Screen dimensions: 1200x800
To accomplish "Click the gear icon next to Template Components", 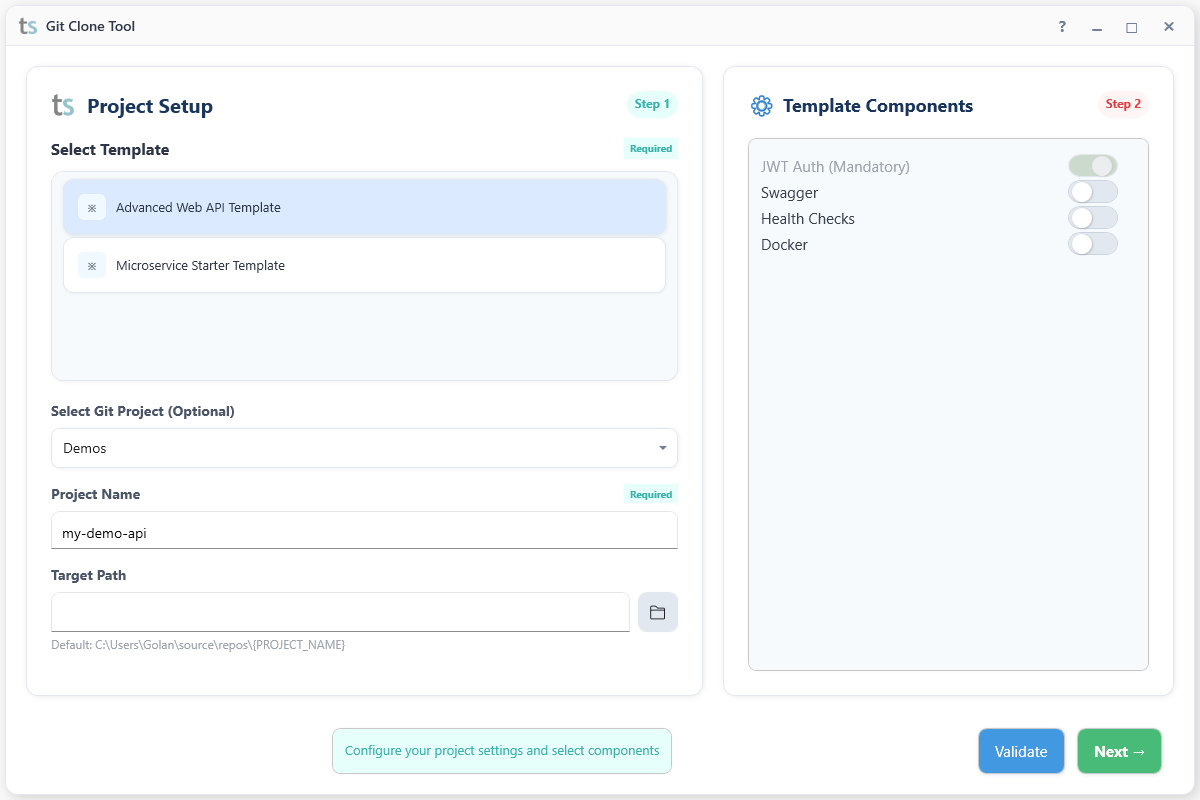I will (x=762, y=105).
